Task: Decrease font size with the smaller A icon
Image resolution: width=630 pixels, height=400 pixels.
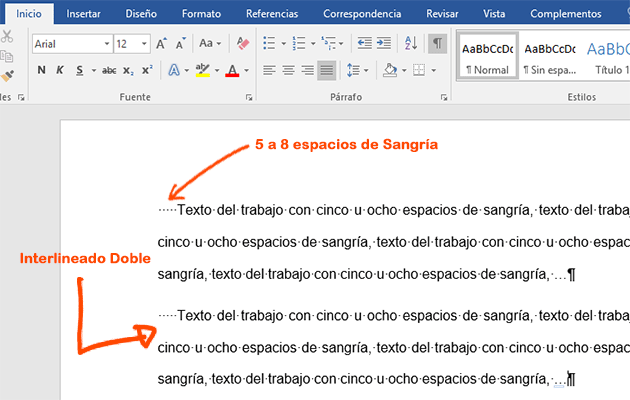Action: [181, 43]
